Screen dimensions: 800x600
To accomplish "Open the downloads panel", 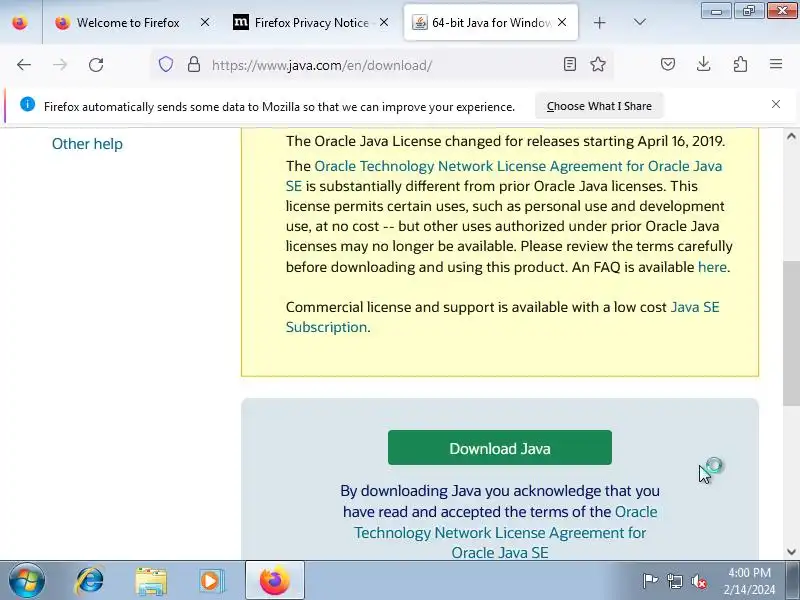I will click(x=704, y=64).
